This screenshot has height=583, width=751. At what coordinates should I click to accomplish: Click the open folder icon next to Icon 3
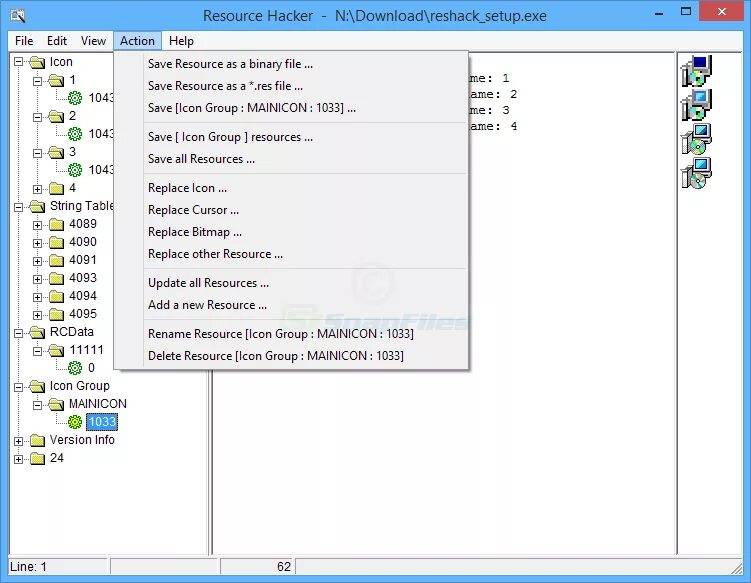click(x=56, y=152)
